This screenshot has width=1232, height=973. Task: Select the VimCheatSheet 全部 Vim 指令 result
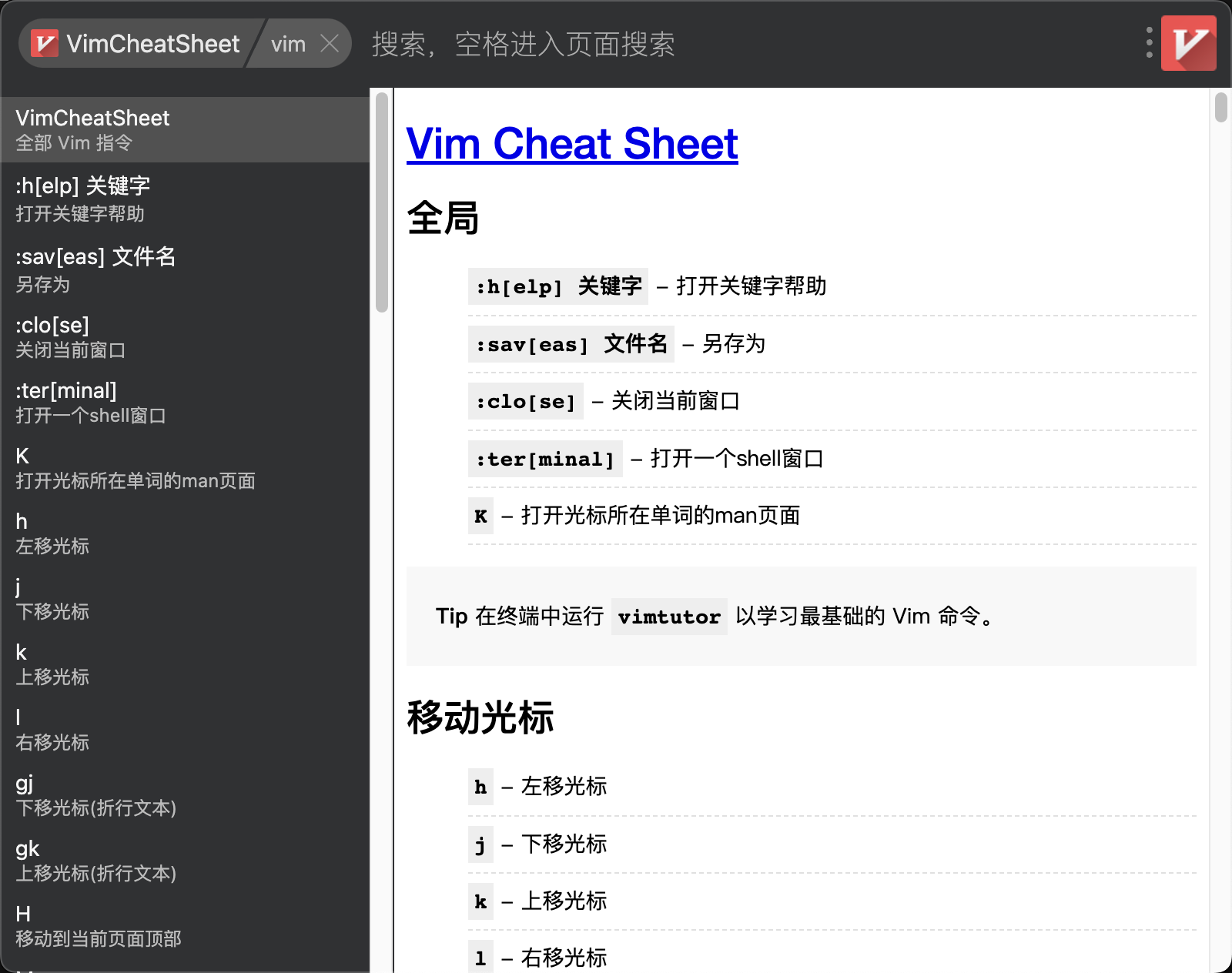click(x=185, y=129)
